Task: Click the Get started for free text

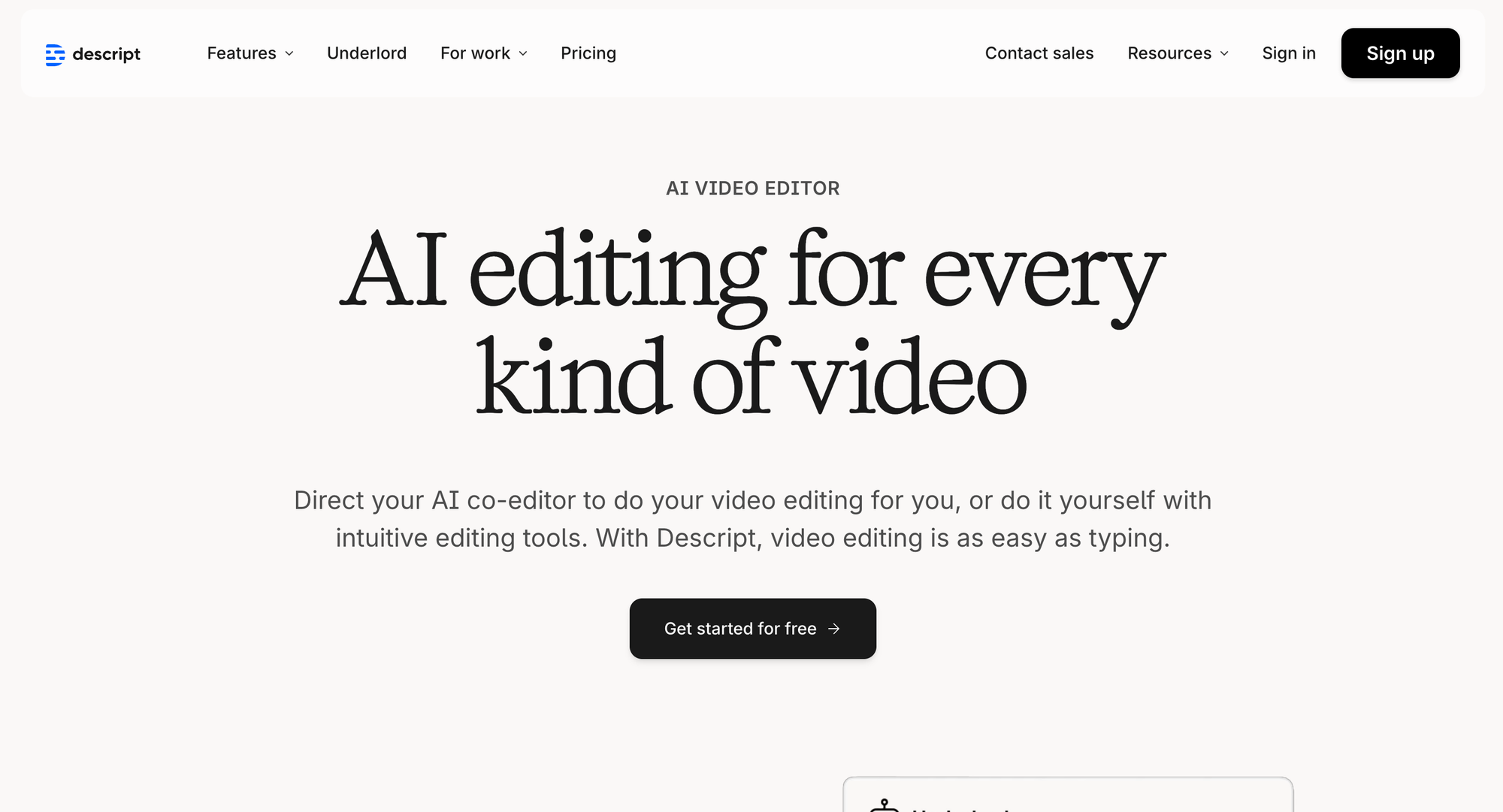Action: [740, 629]
